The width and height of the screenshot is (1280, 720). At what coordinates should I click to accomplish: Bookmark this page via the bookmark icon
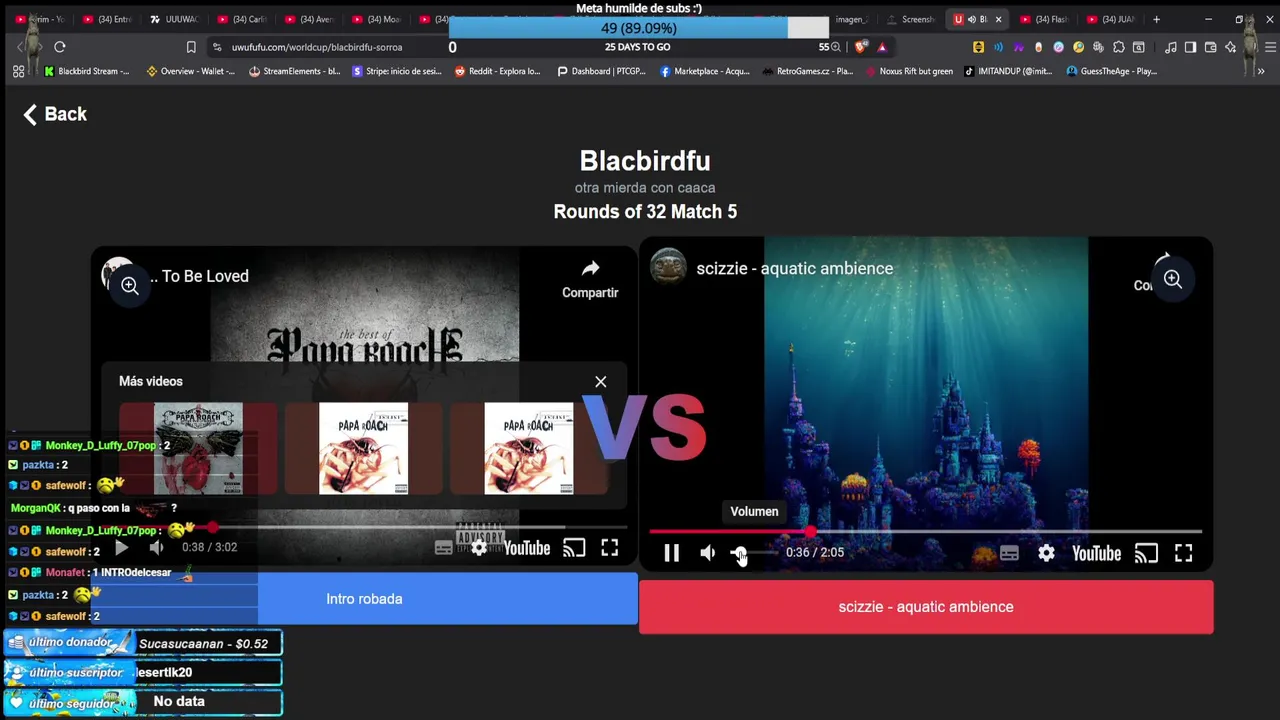[x=191, y=47]
